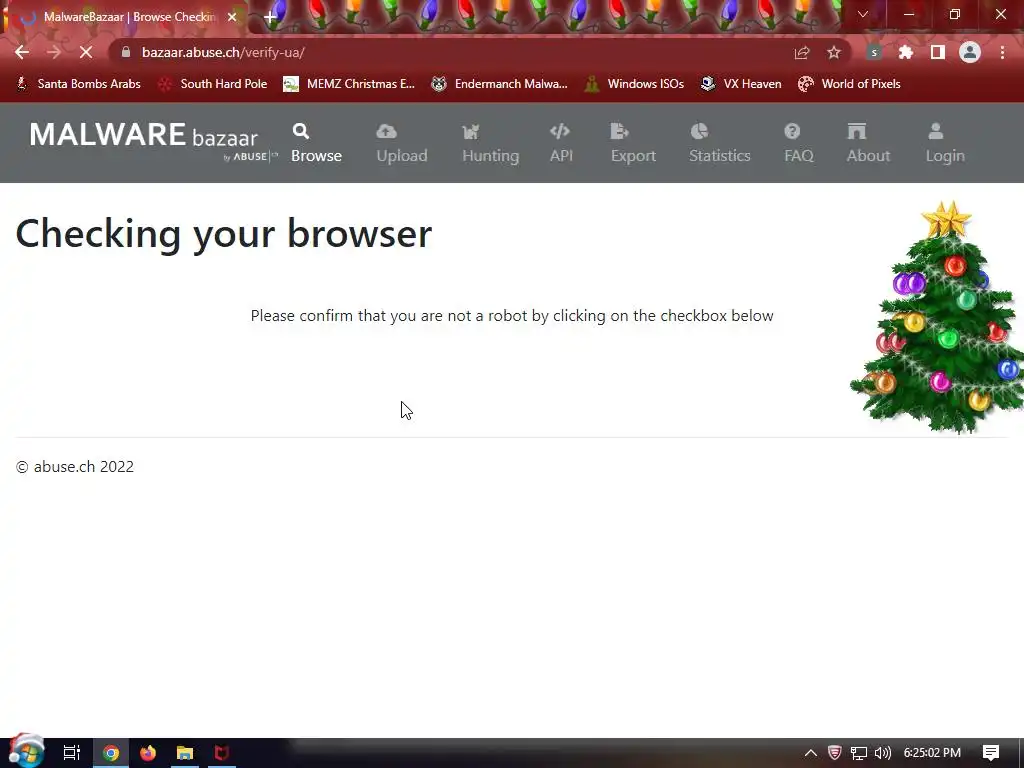1024x768 pixels.
Task: Show hidden system tray icons
Action: 810,753
